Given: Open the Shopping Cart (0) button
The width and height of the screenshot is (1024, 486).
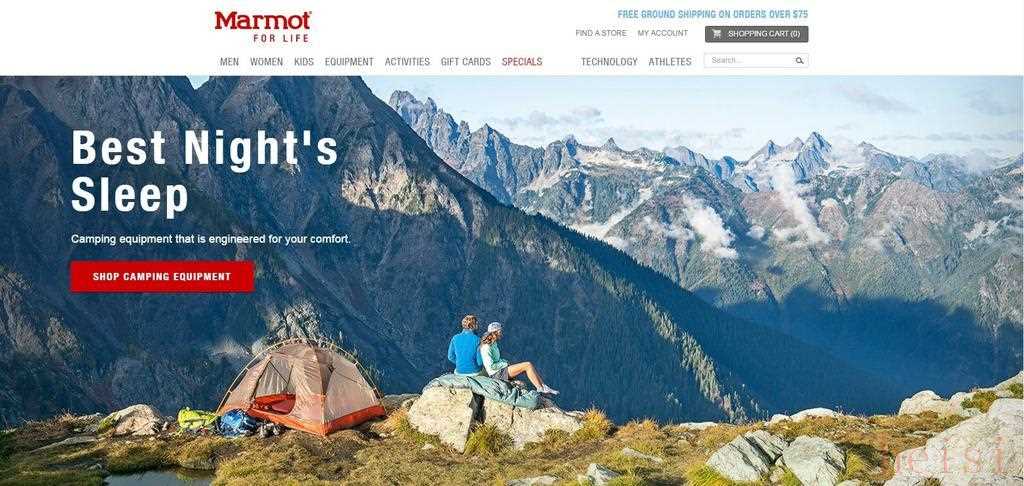Looking at the screenshot, I should [x=756, y=34].
